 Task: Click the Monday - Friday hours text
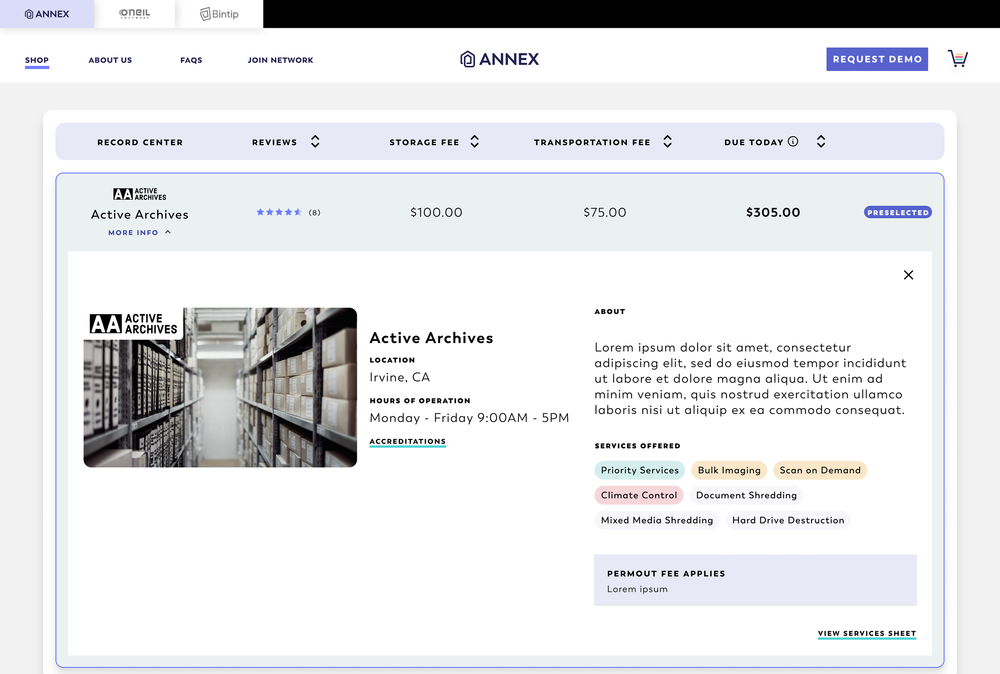(x=469, y=418)
